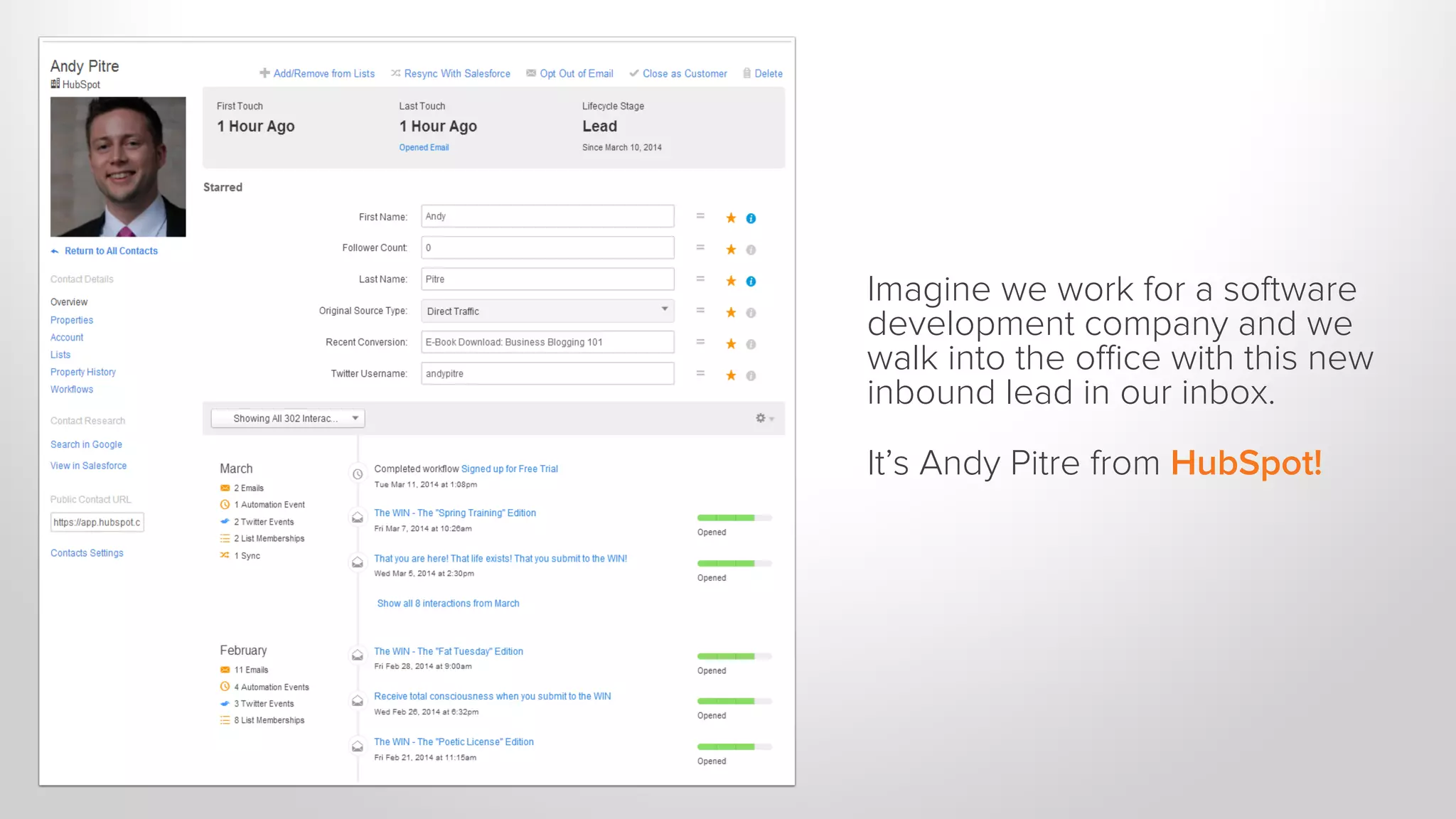
Task: Open the Signed up for Free Trial workflow
Action: (x=509, y=469)
